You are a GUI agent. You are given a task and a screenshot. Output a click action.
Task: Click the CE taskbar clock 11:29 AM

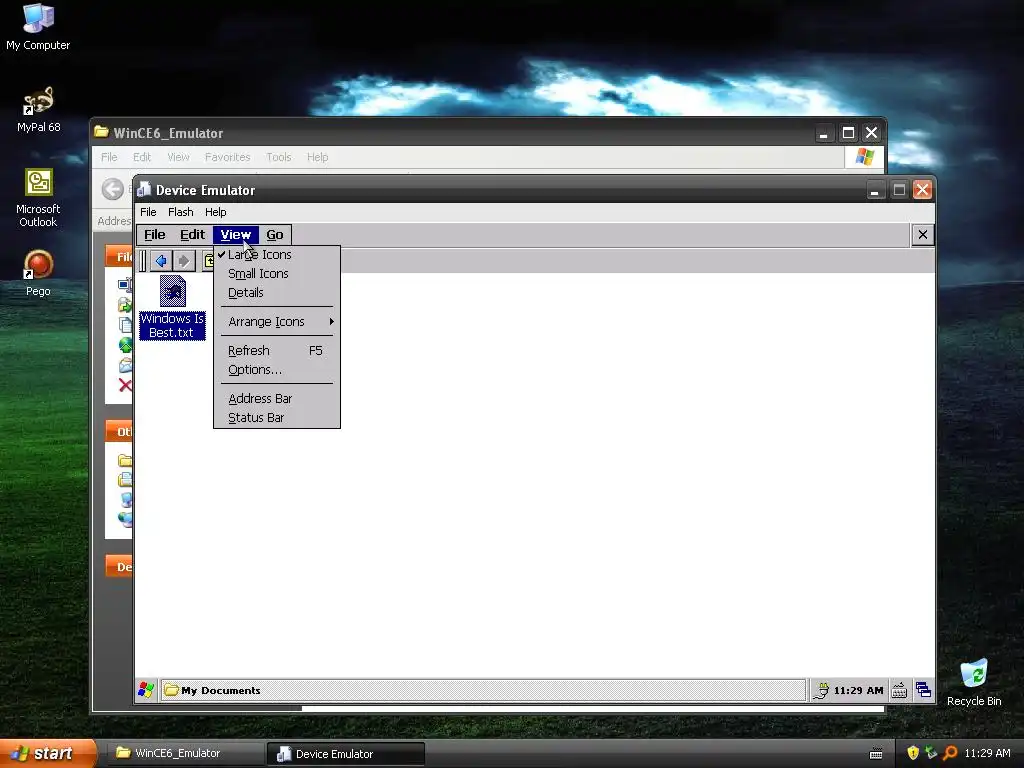[858, 690]
